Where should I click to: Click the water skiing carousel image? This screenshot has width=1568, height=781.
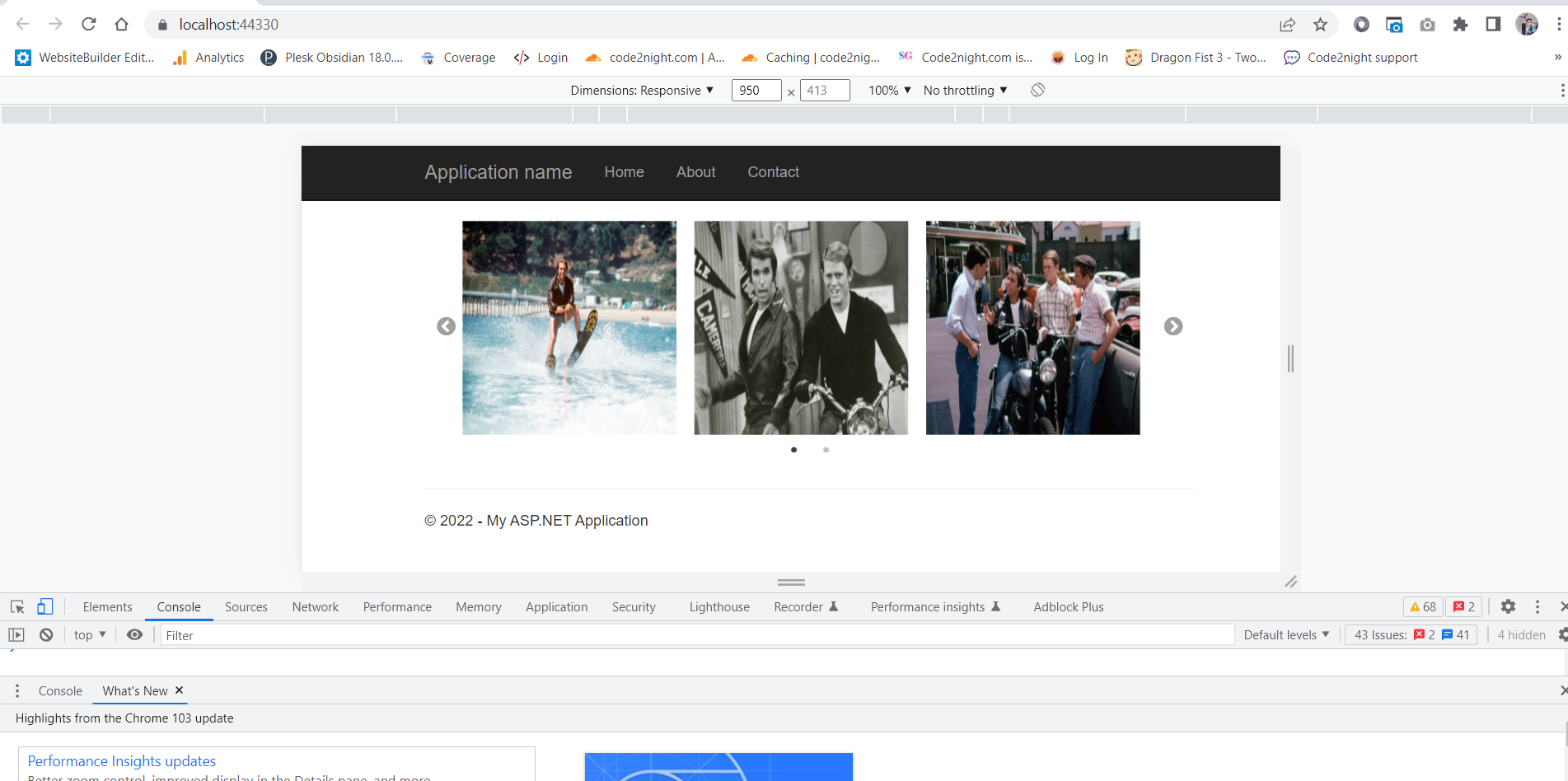click(x=569, y=328)
